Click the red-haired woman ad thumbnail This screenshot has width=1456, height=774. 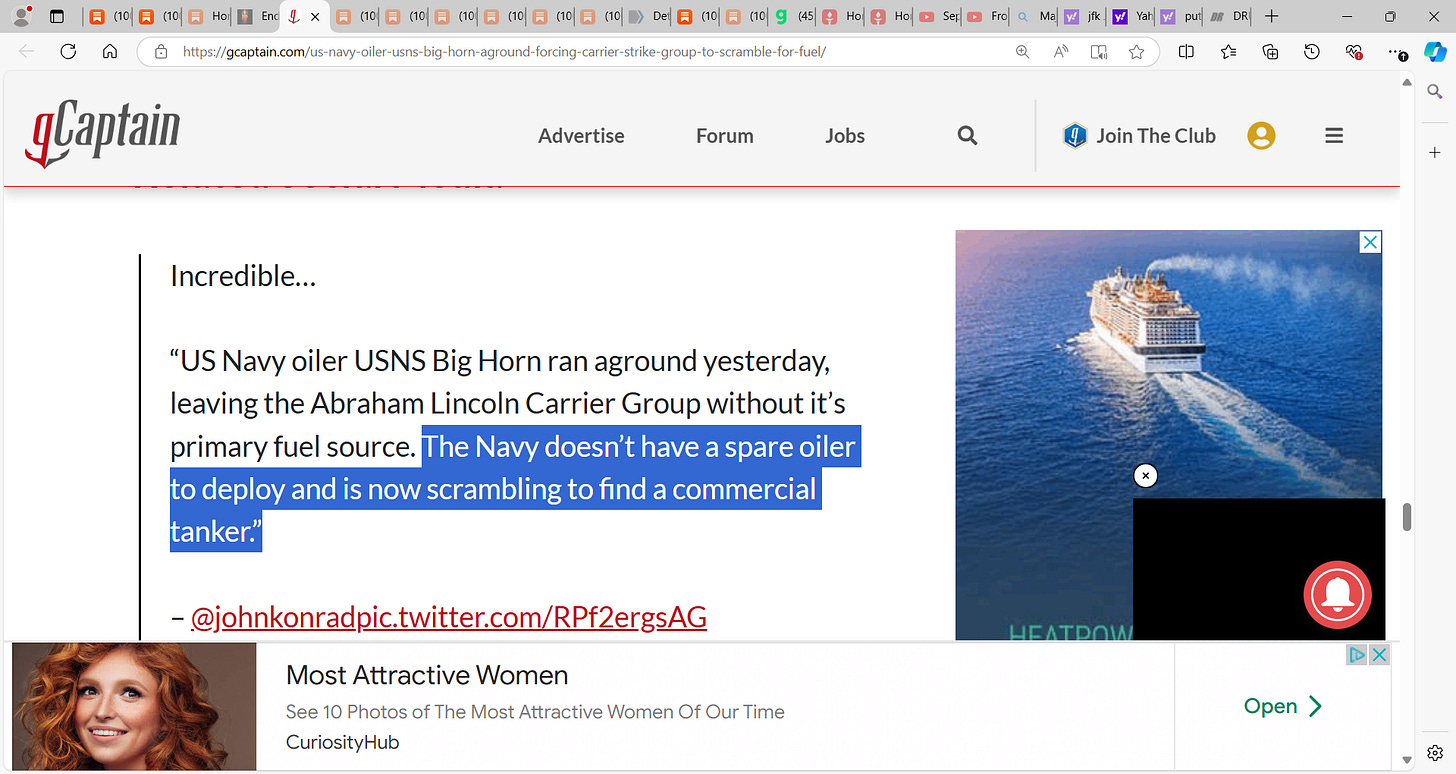tap(134, 706)
